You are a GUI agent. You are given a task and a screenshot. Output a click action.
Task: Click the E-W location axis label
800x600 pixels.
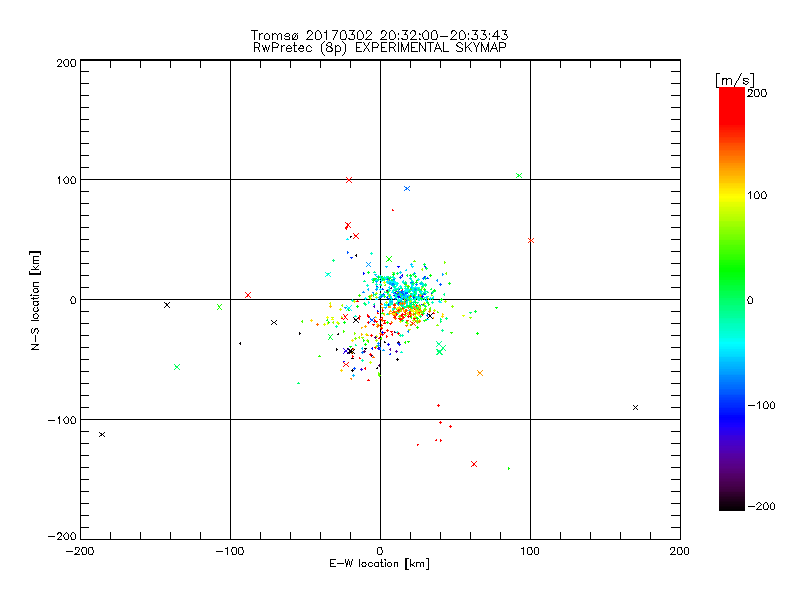(379, 563)
